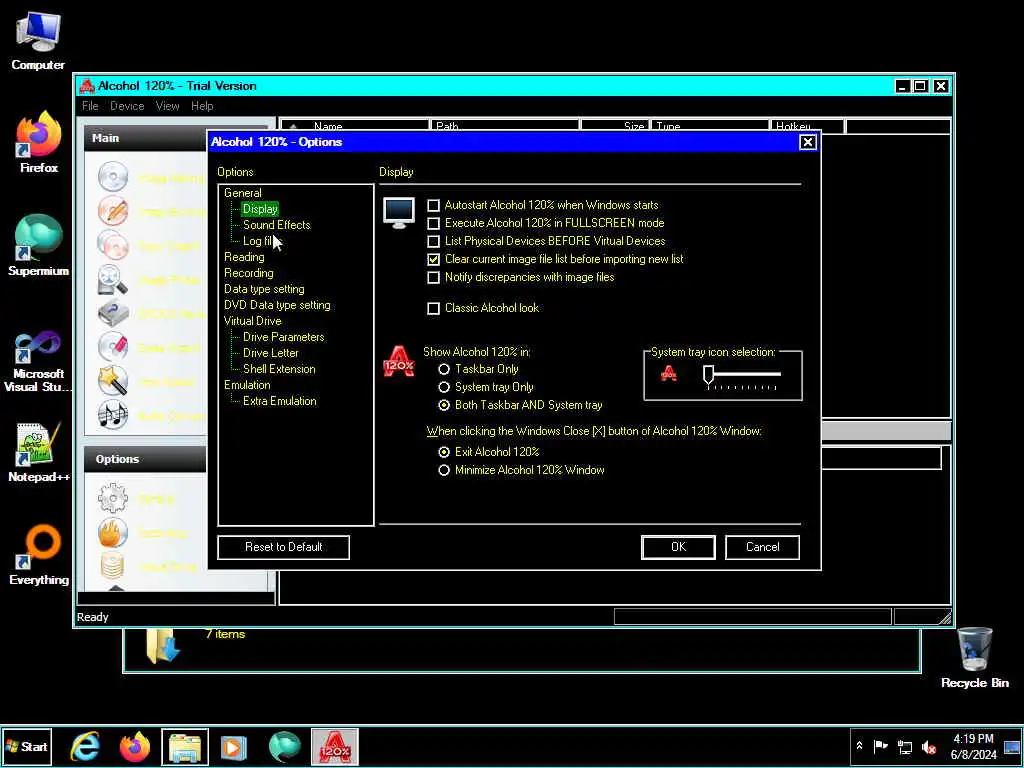
Task: Click the red Alcohol 120% logo in dialog
Action: tap(399, 362)
